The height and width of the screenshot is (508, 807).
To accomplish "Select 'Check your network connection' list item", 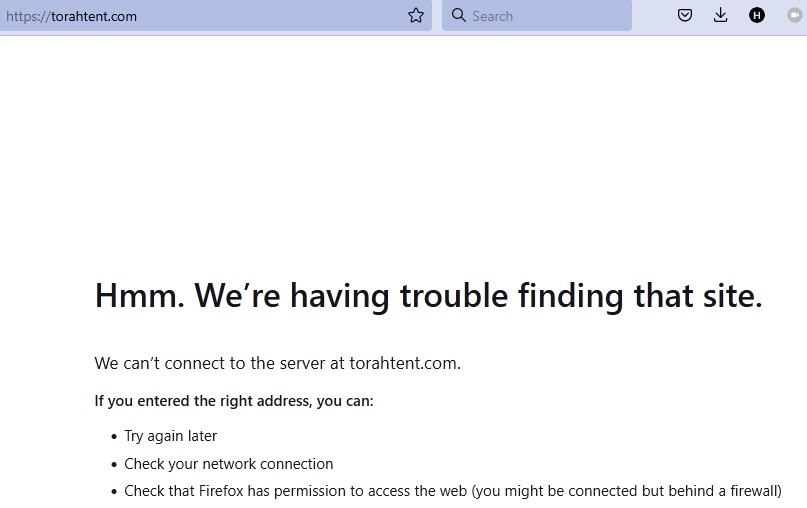I will pyautogui.click(x=228, y=464).
